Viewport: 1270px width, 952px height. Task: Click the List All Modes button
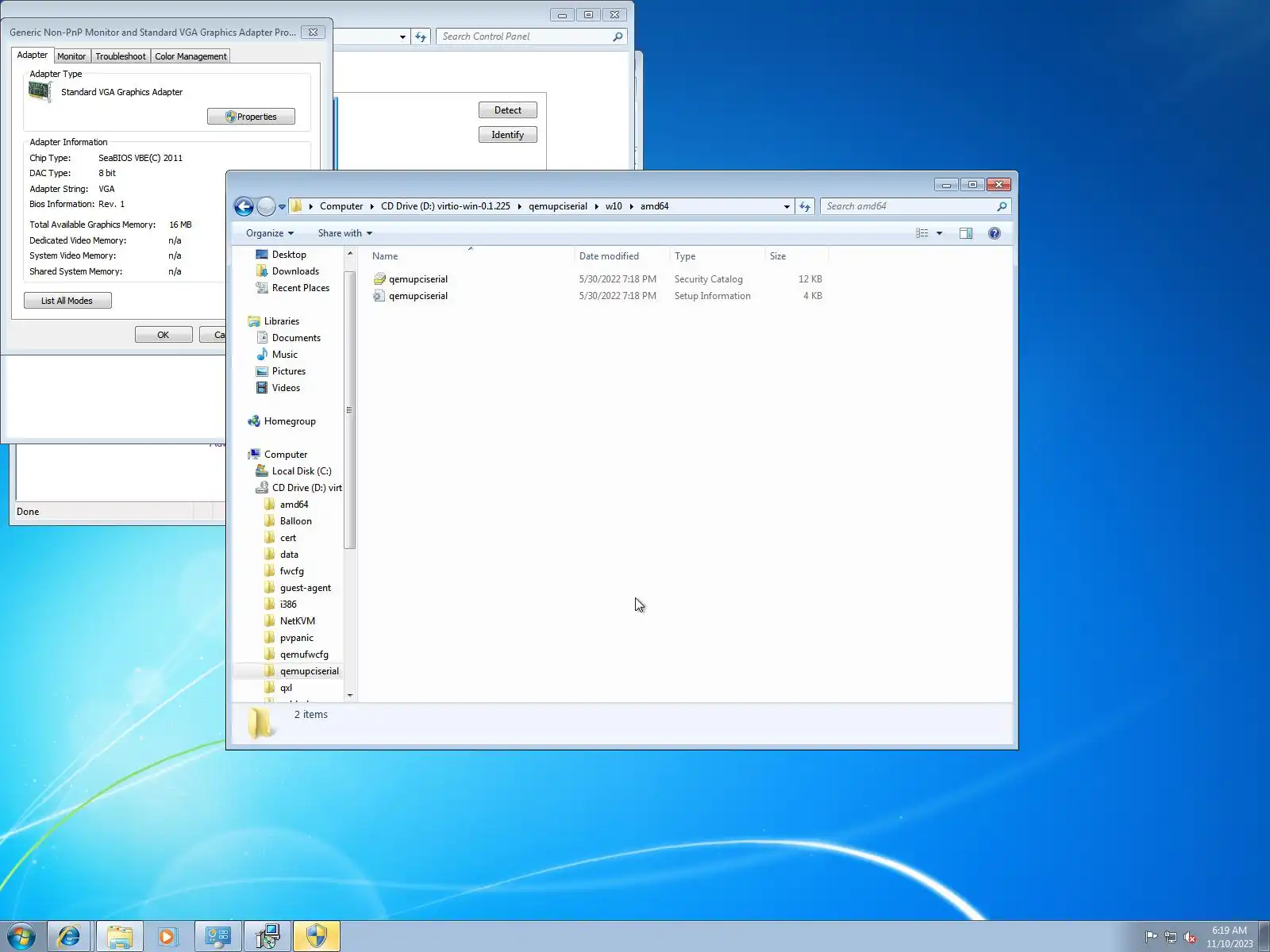point(67,301)
